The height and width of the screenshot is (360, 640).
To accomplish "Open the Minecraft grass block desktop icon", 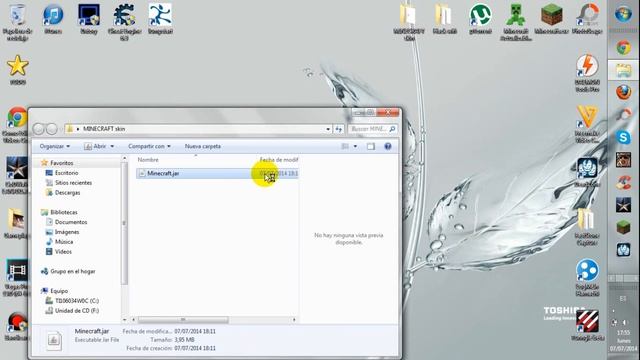I will [x=552, y=19].
